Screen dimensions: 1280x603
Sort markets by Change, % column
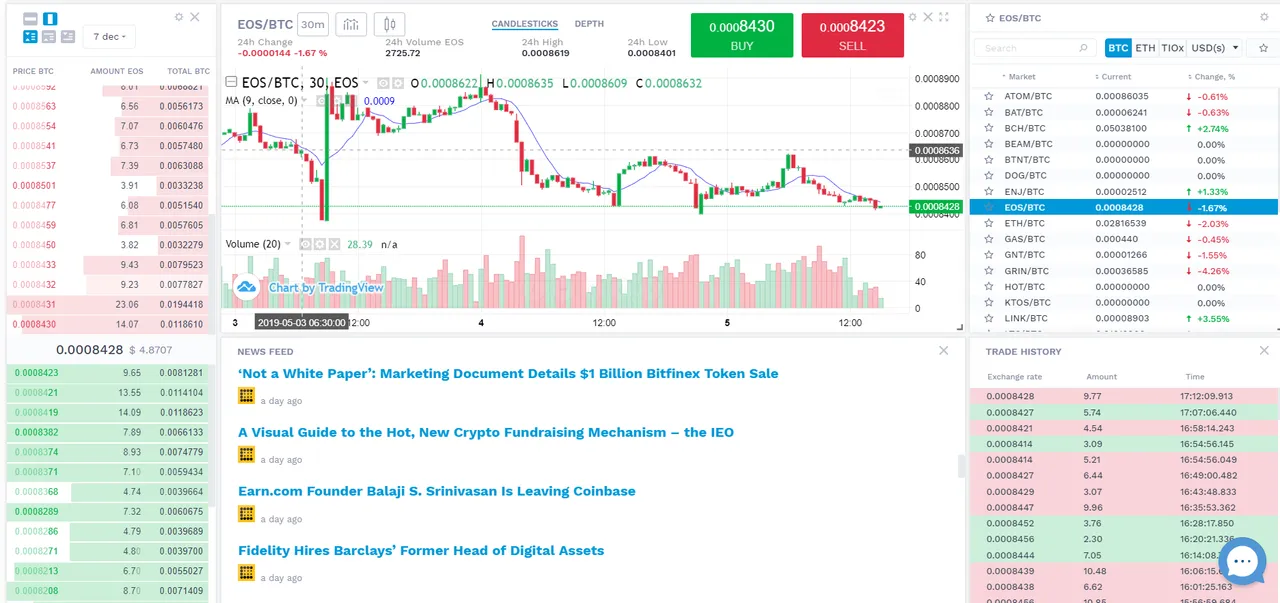point(1211,76)
